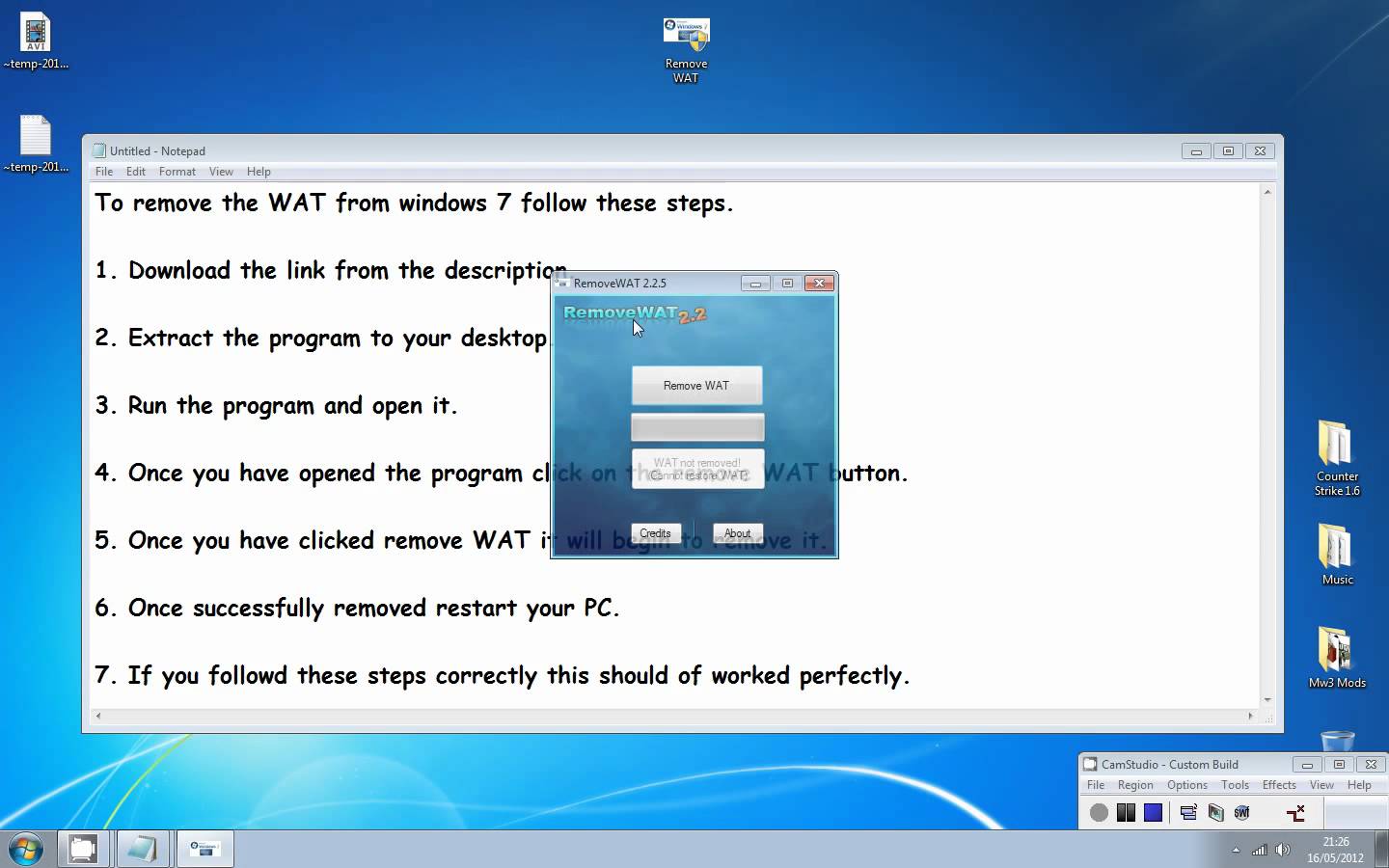Viewport: 1389px width, 868px height.
Task: Open the Windows Start menu orb
Action: point(26,849)
